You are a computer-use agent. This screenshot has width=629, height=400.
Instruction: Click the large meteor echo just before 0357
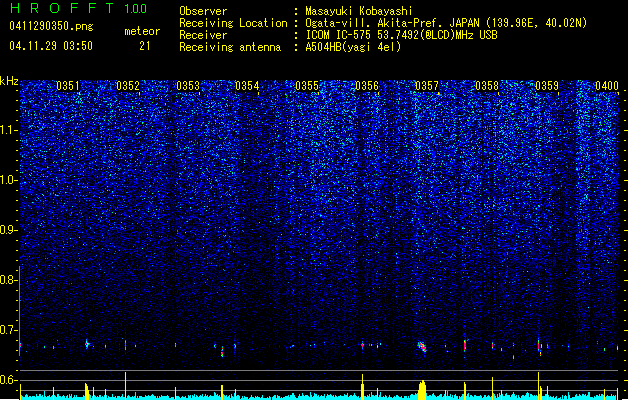[422, 347]
